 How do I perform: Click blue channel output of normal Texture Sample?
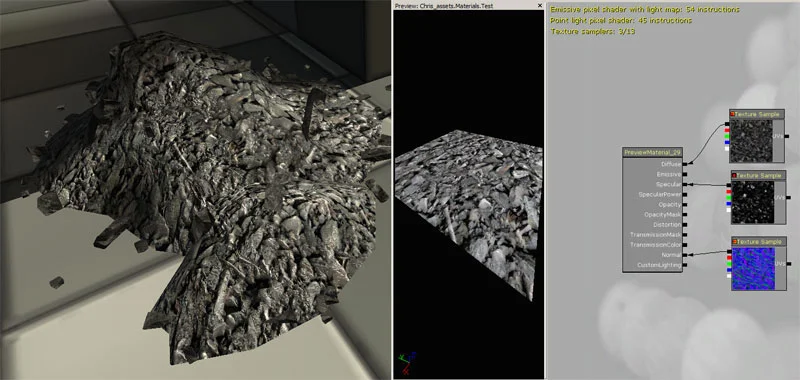click(x=729, y=270)
